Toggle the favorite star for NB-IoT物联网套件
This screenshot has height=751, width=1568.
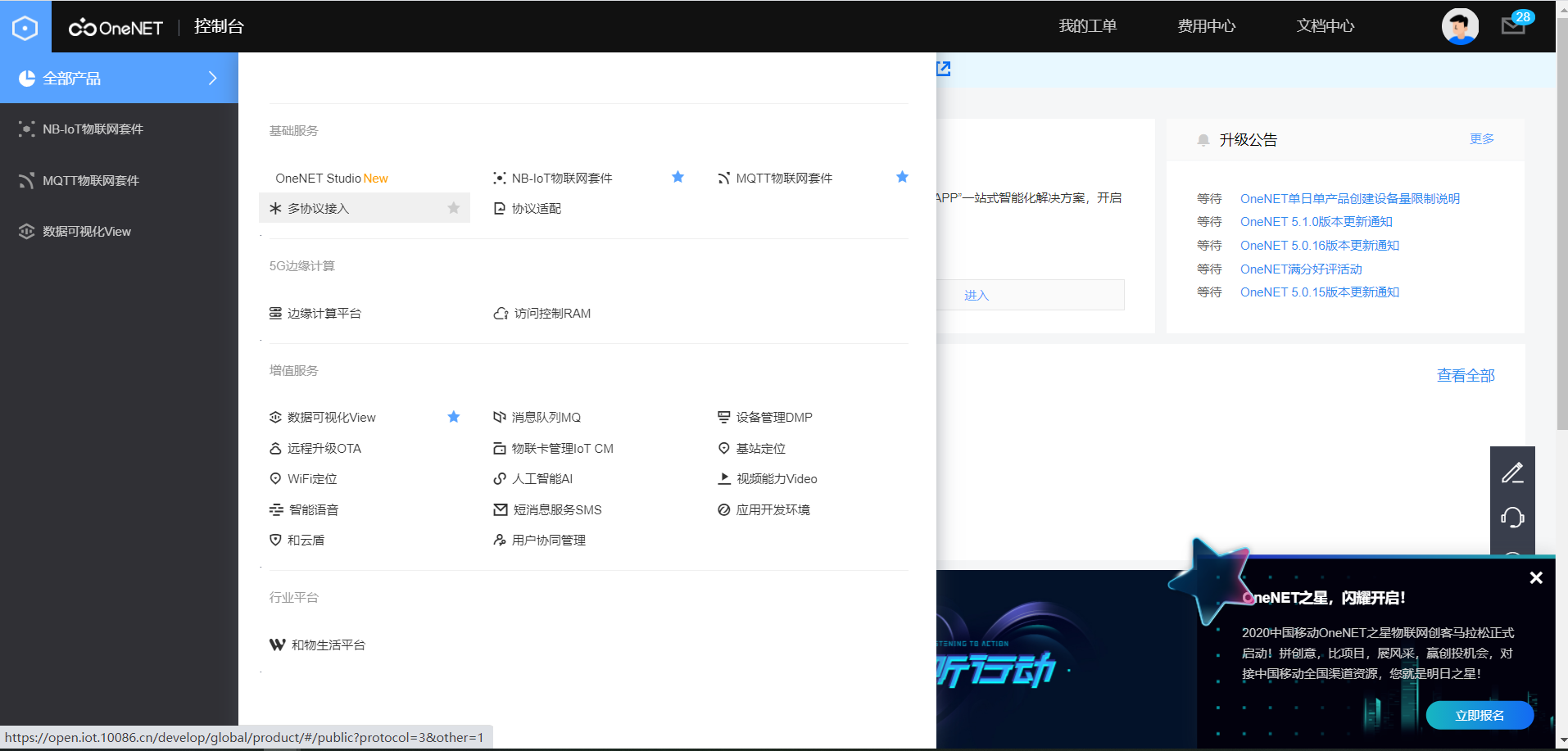coord(678,177)
